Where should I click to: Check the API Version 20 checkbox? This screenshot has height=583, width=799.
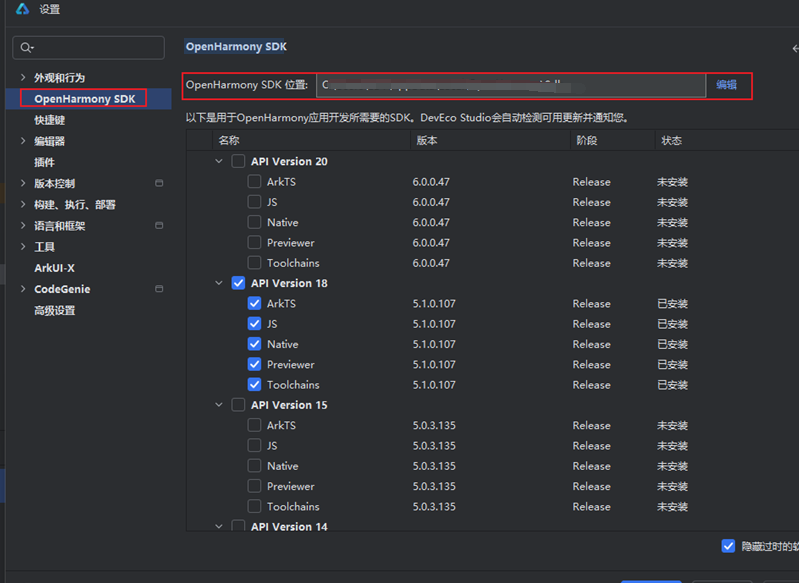(x=238, y=162)
